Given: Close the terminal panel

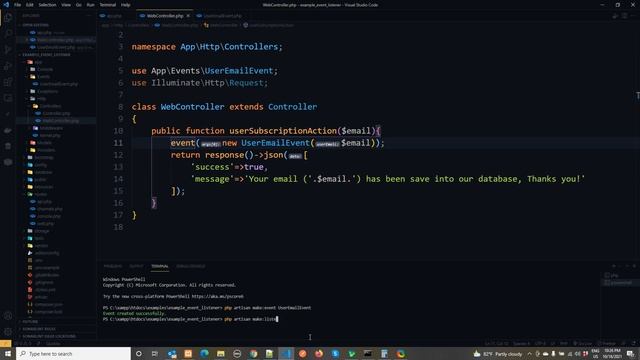Looking at the screenshot, I should point(634,266).
